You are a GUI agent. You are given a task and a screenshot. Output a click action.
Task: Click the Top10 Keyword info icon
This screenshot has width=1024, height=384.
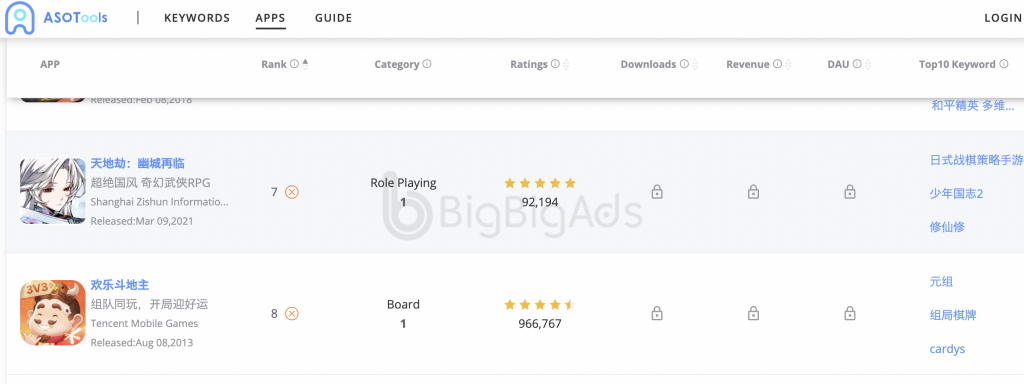click(x=1003, y=64)
